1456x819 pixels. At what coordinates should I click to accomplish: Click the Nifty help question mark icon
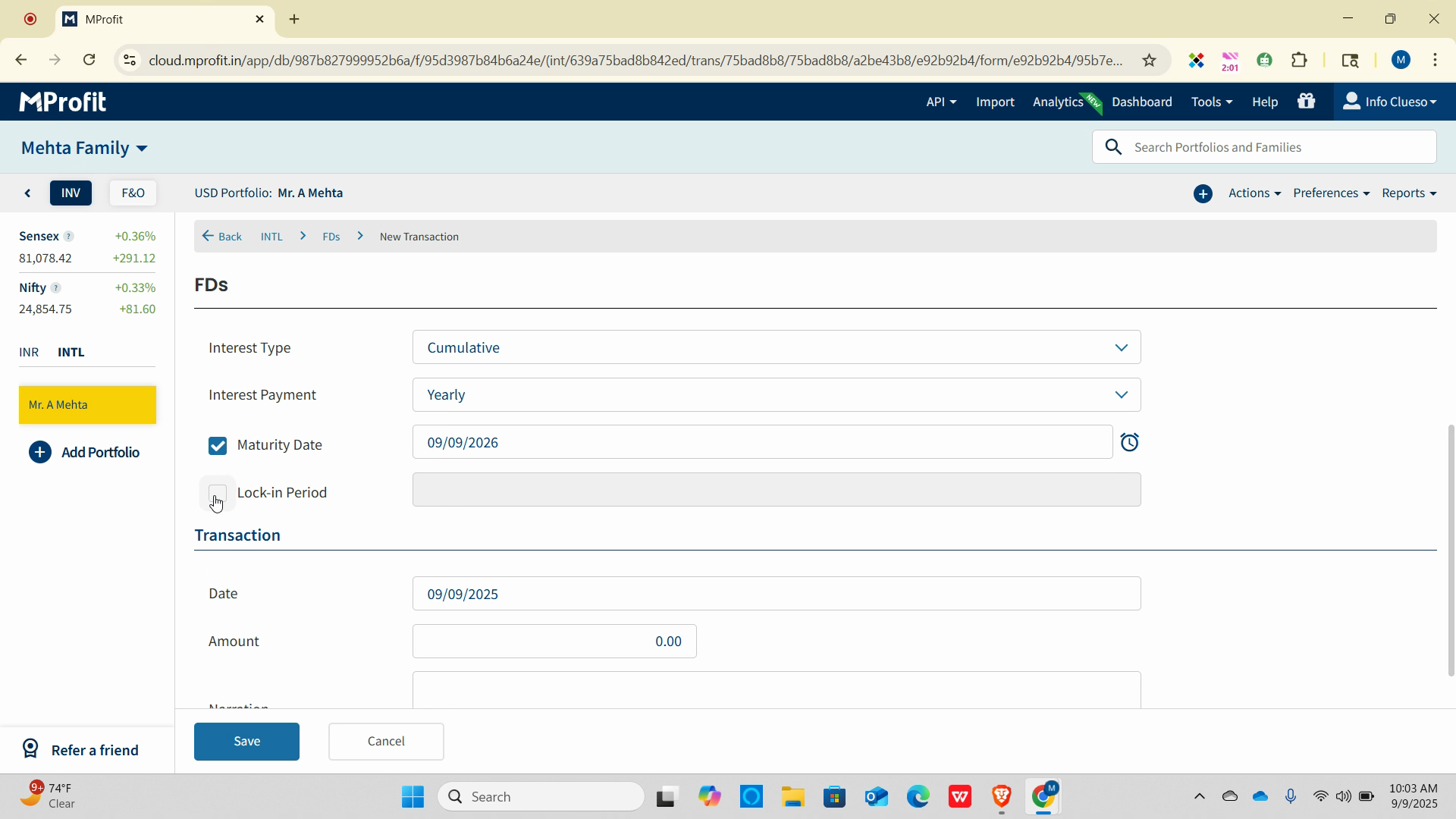tap(55, 288)
